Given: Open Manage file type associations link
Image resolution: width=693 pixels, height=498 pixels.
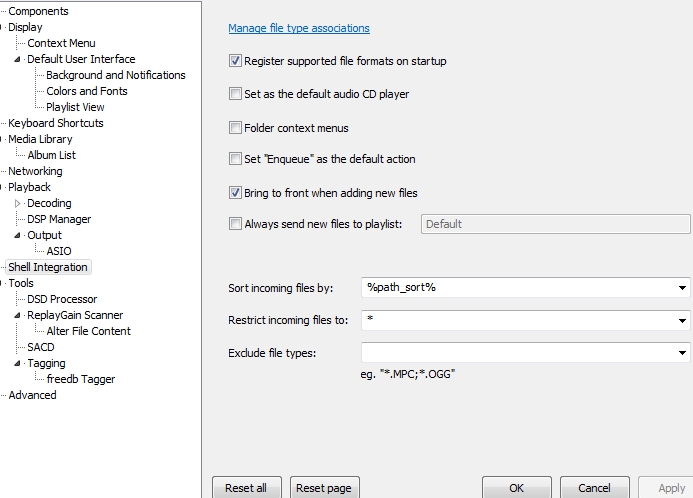Looking at the screenshot, I should point(299,28).
